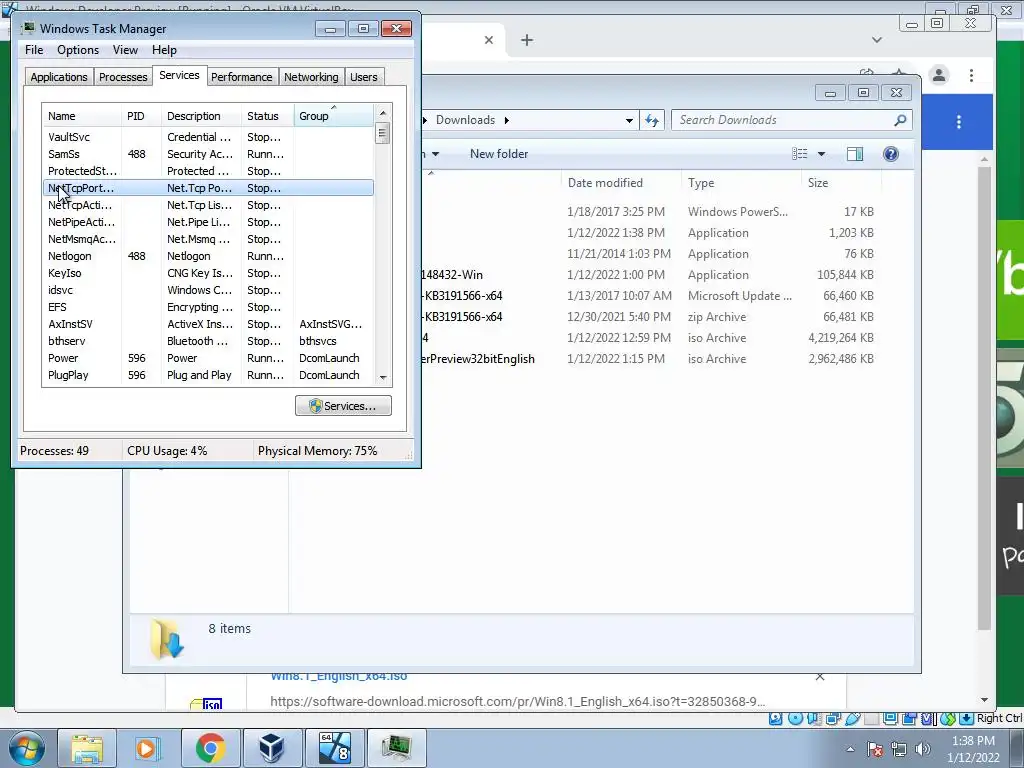
Task: Click the VirtualBox USB status icon
Action: (x=852, y=718)
